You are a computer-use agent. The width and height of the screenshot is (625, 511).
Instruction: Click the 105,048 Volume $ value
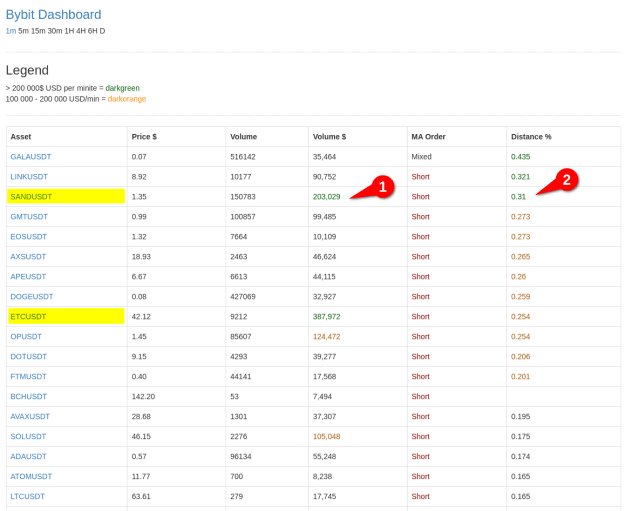pyautogui.click(x=326, y=436)
